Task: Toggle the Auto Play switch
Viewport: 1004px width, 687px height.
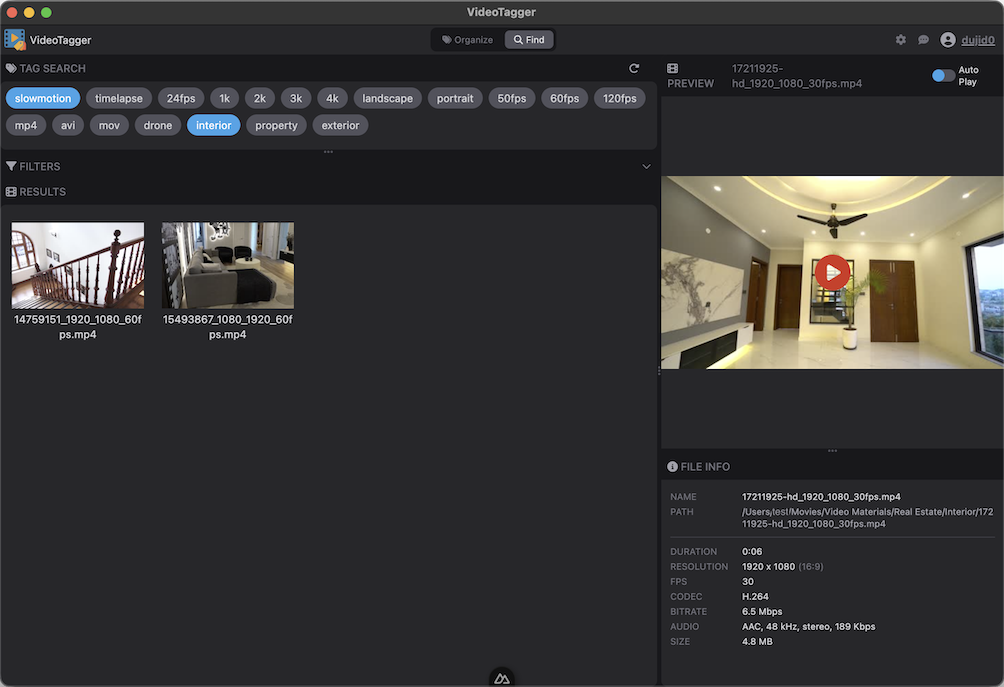Action: click(x=942, y=76)
